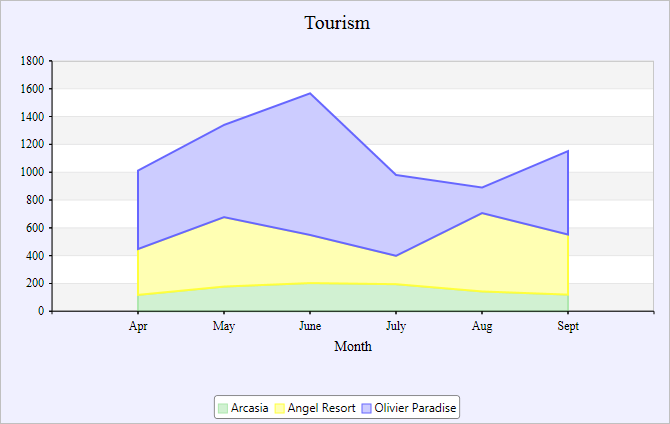Click the Tourism chart title

[x=337, y=23]
